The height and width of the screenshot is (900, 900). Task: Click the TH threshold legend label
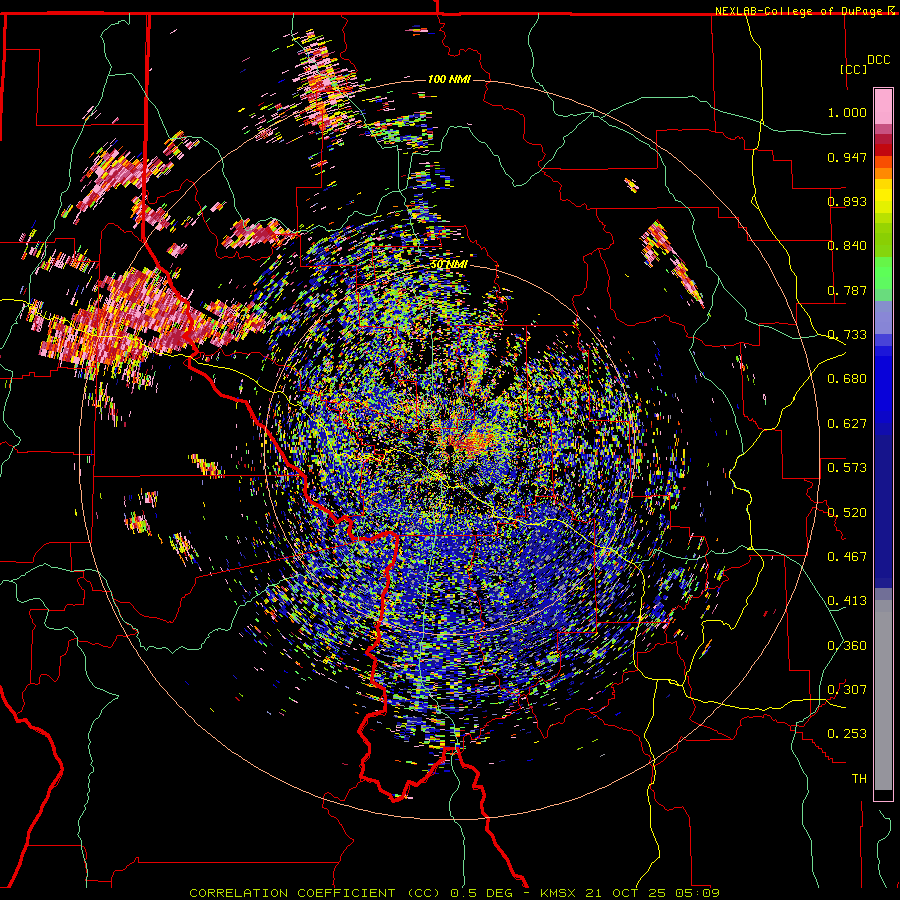pyautogui.click(x=859, y=779)
